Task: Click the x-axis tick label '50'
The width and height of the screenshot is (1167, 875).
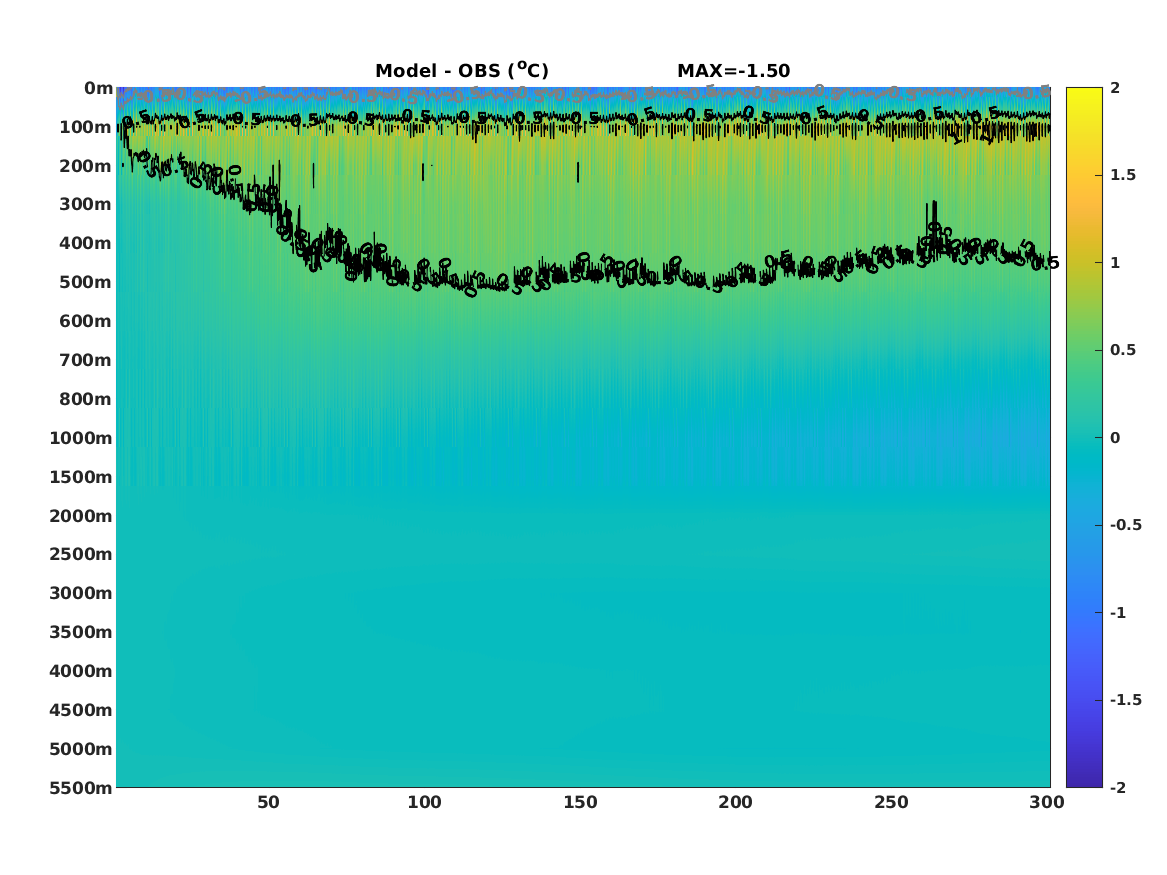Action: tap(269, 803)
